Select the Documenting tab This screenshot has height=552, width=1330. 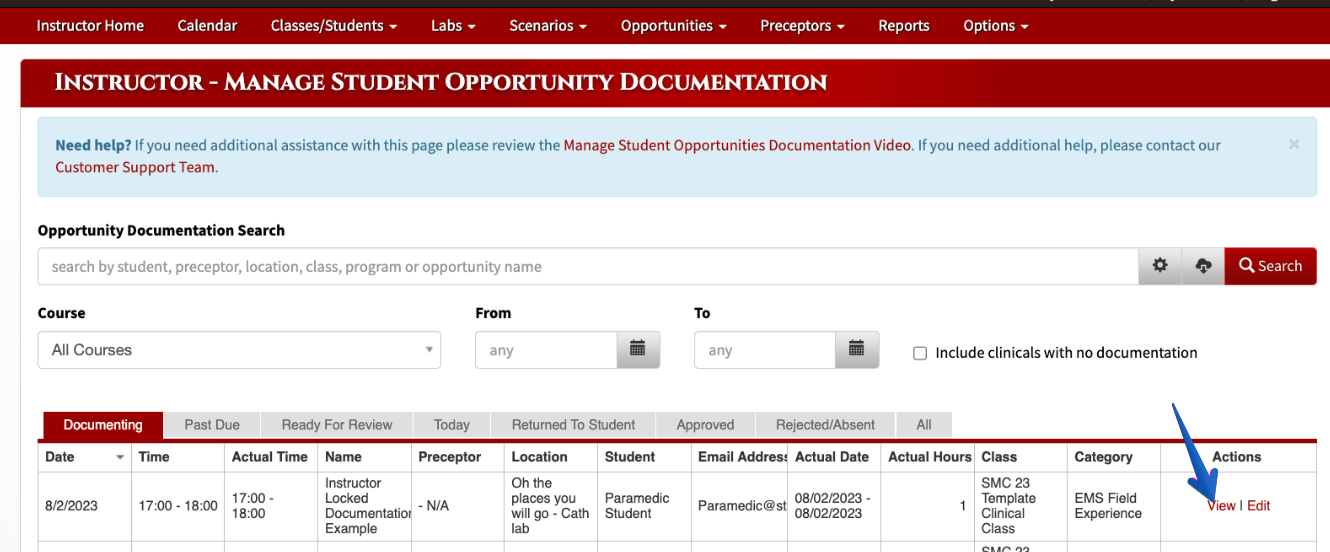click(x=103, y=425)
